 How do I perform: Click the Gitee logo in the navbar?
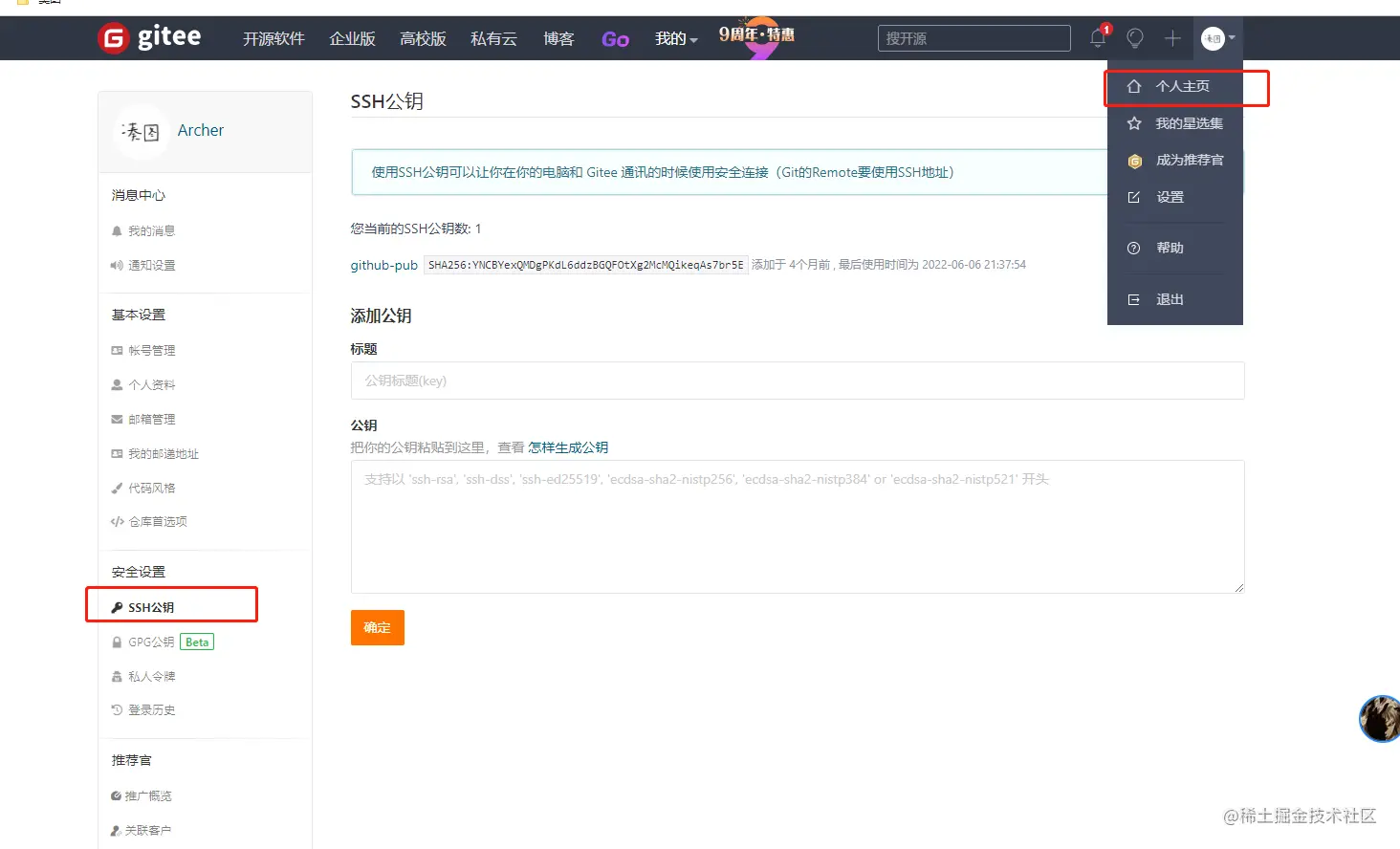(150, 37)
